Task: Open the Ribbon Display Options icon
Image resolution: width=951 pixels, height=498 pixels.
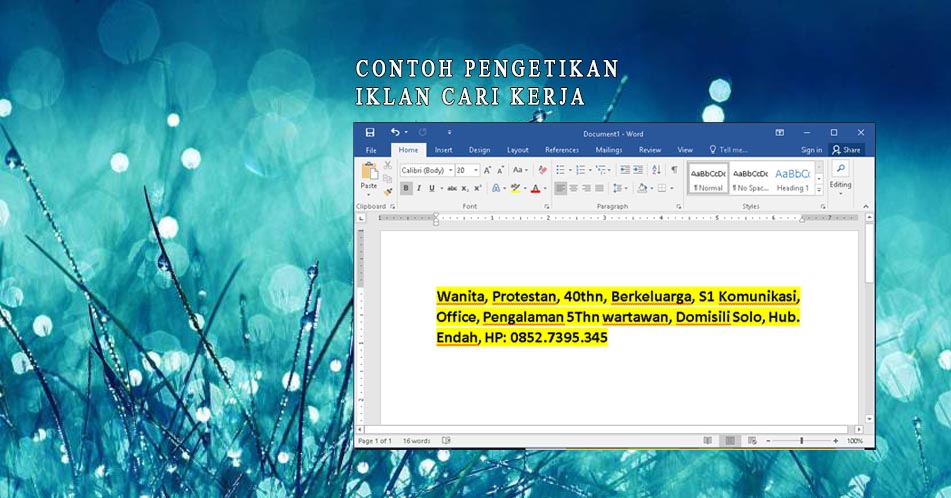Action: click(780, 132)
